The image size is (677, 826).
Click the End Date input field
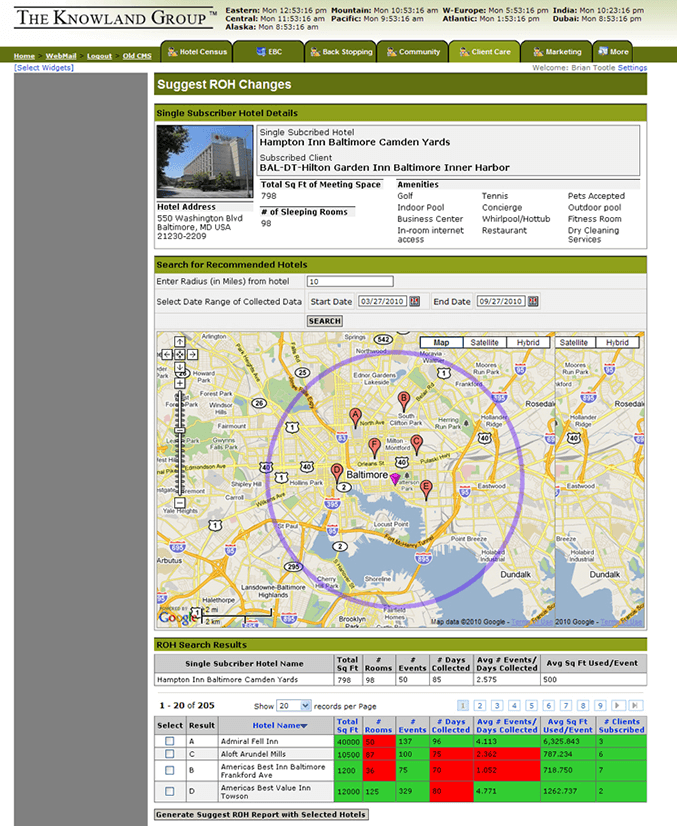[x=501, y=301]
